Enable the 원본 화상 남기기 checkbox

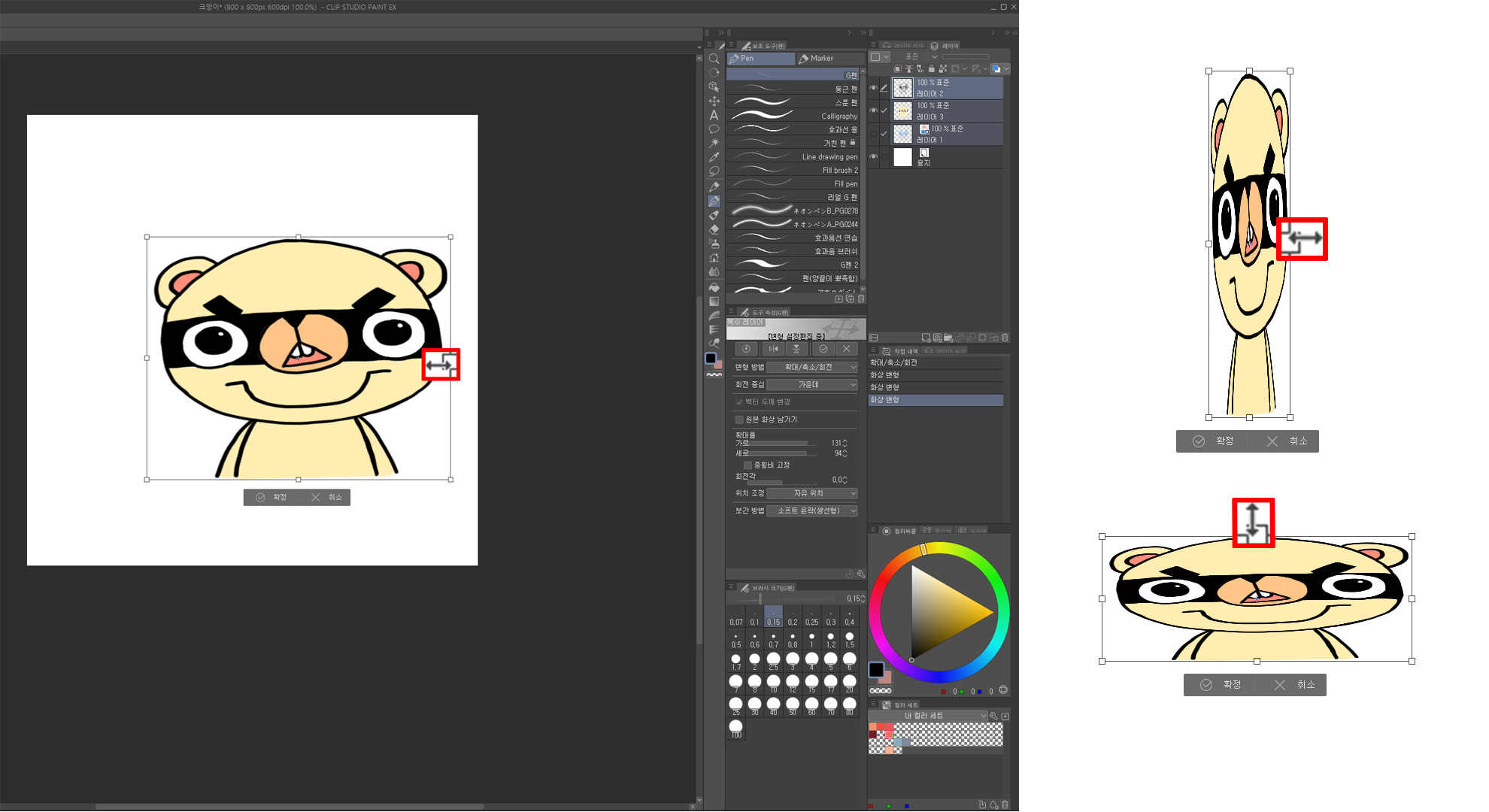coord(739,420)
